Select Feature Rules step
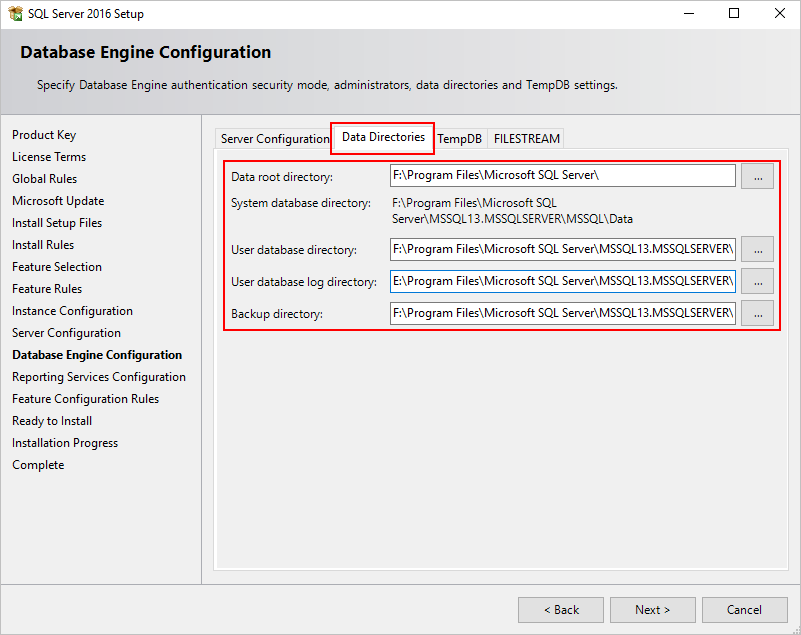This screenshot has width=801, height=635. pyautogui.click(x=47, y=289)
